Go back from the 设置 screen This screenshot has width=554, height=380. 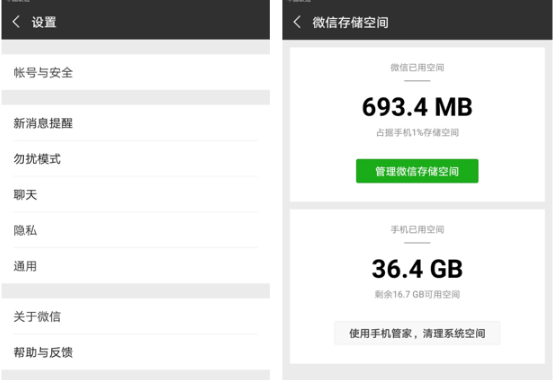coord(16,22)
